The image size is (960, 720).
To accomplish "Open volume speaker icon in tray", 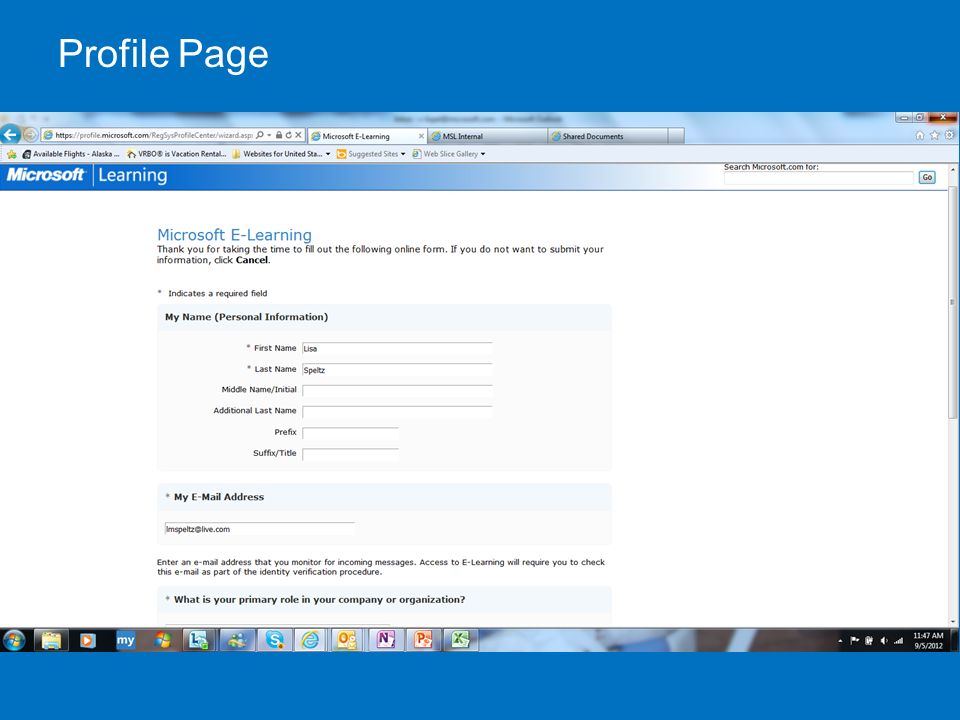I will tap(883, 641).
